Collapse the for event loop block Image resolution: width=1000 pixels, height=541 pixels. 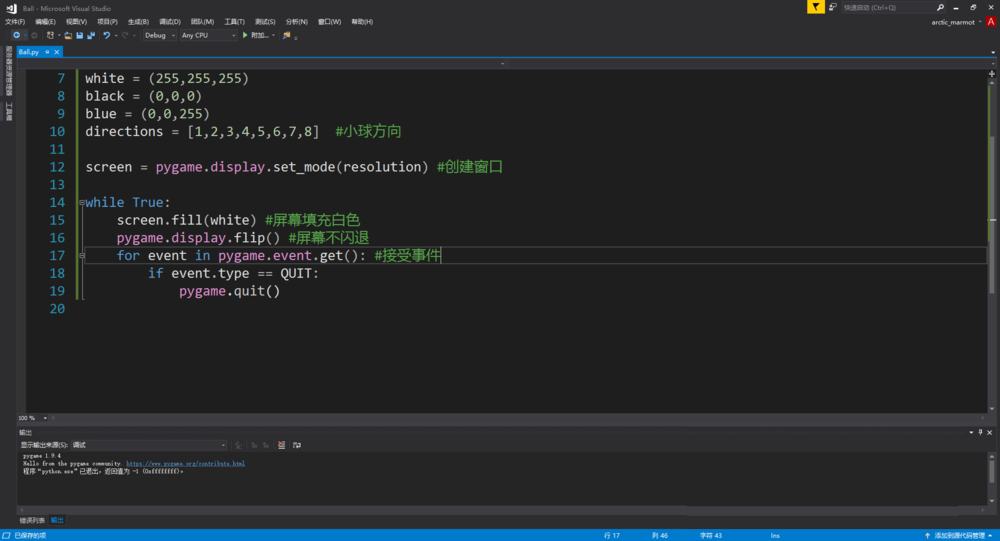pos(82,256)
